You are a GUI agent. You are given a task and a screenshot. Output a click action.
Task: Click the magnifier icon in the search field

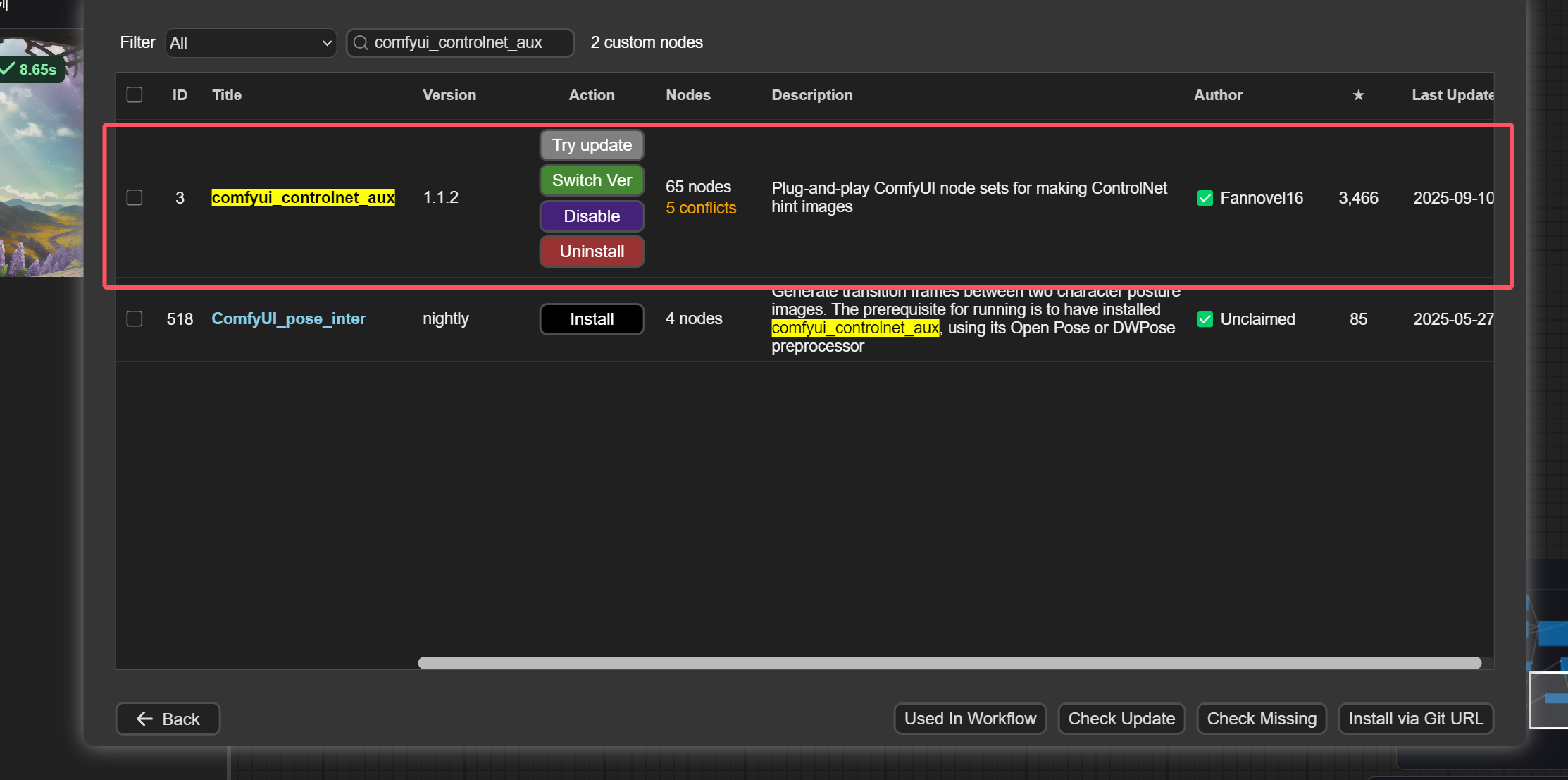point(361,43)
